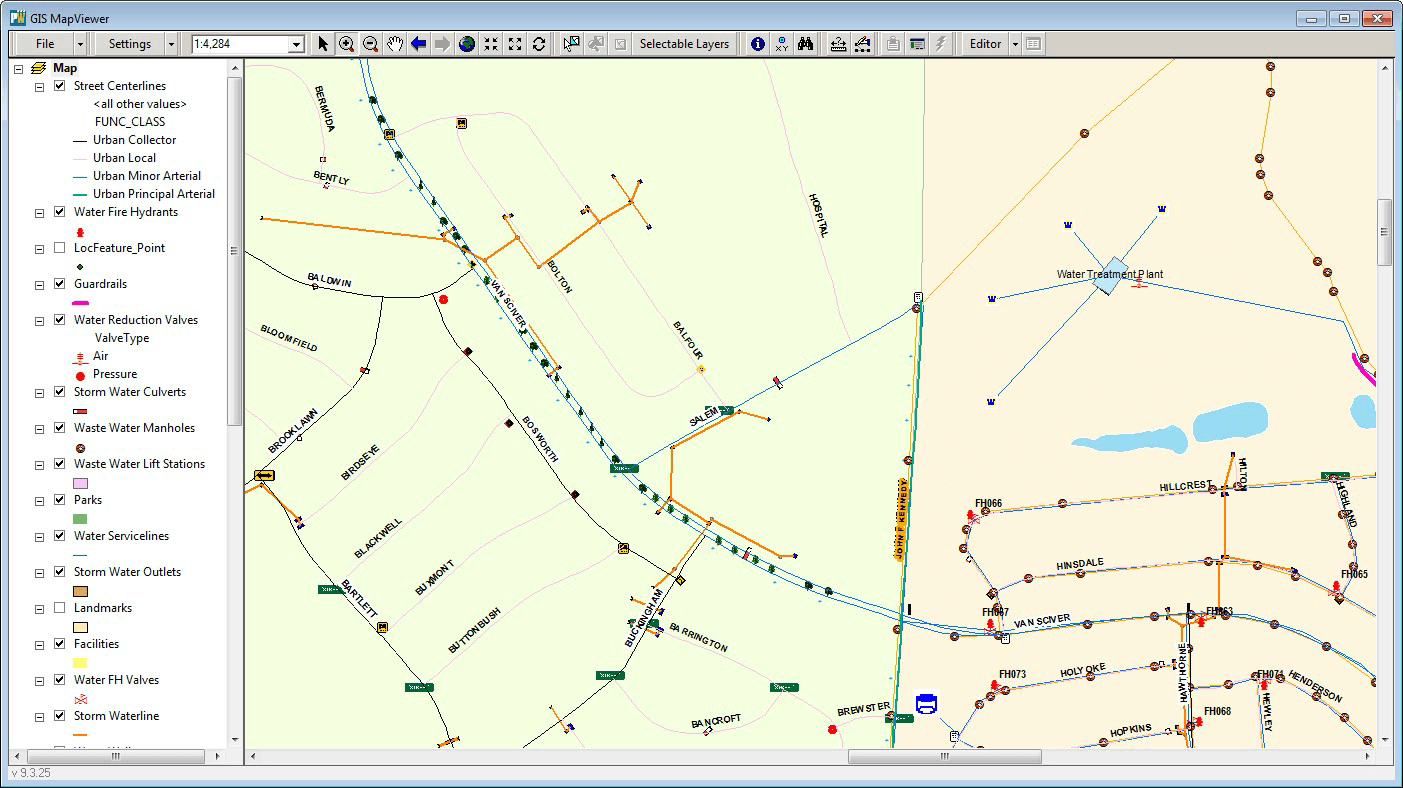Click the Refresh map icon
Screen dimensions: 1403x788
point(539,44)
